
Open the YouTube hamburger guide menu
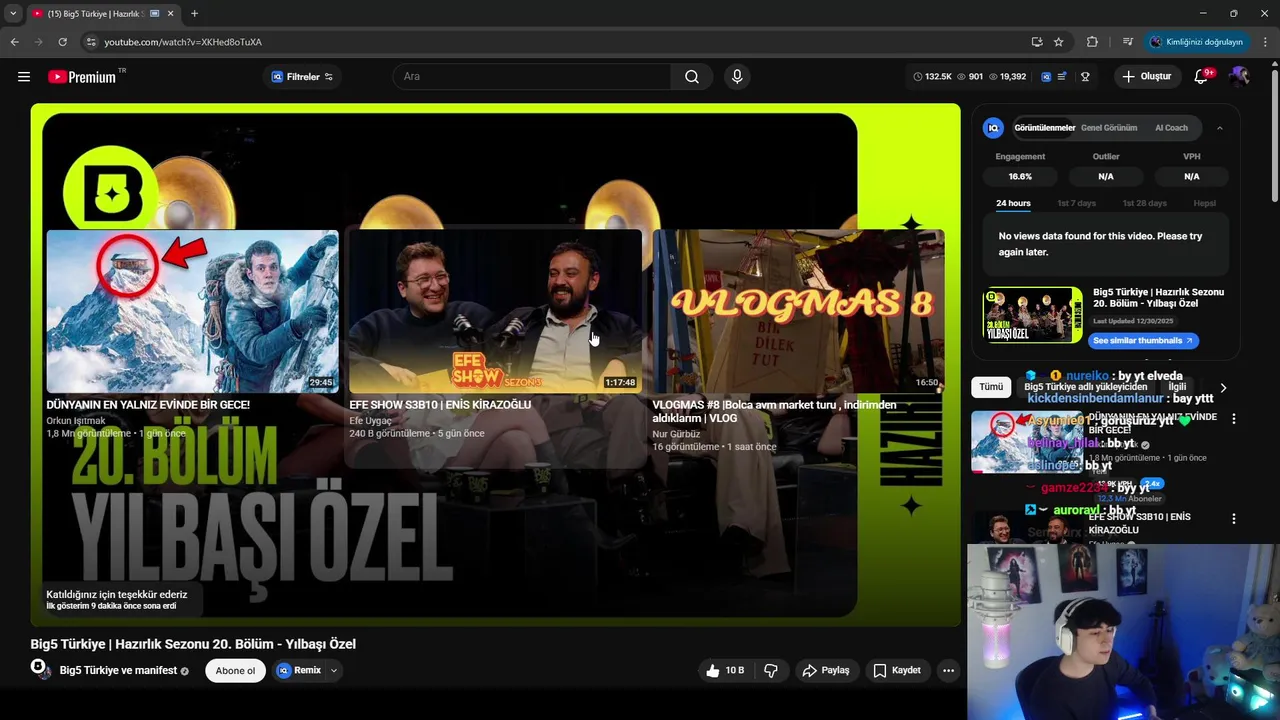[24, 77]
